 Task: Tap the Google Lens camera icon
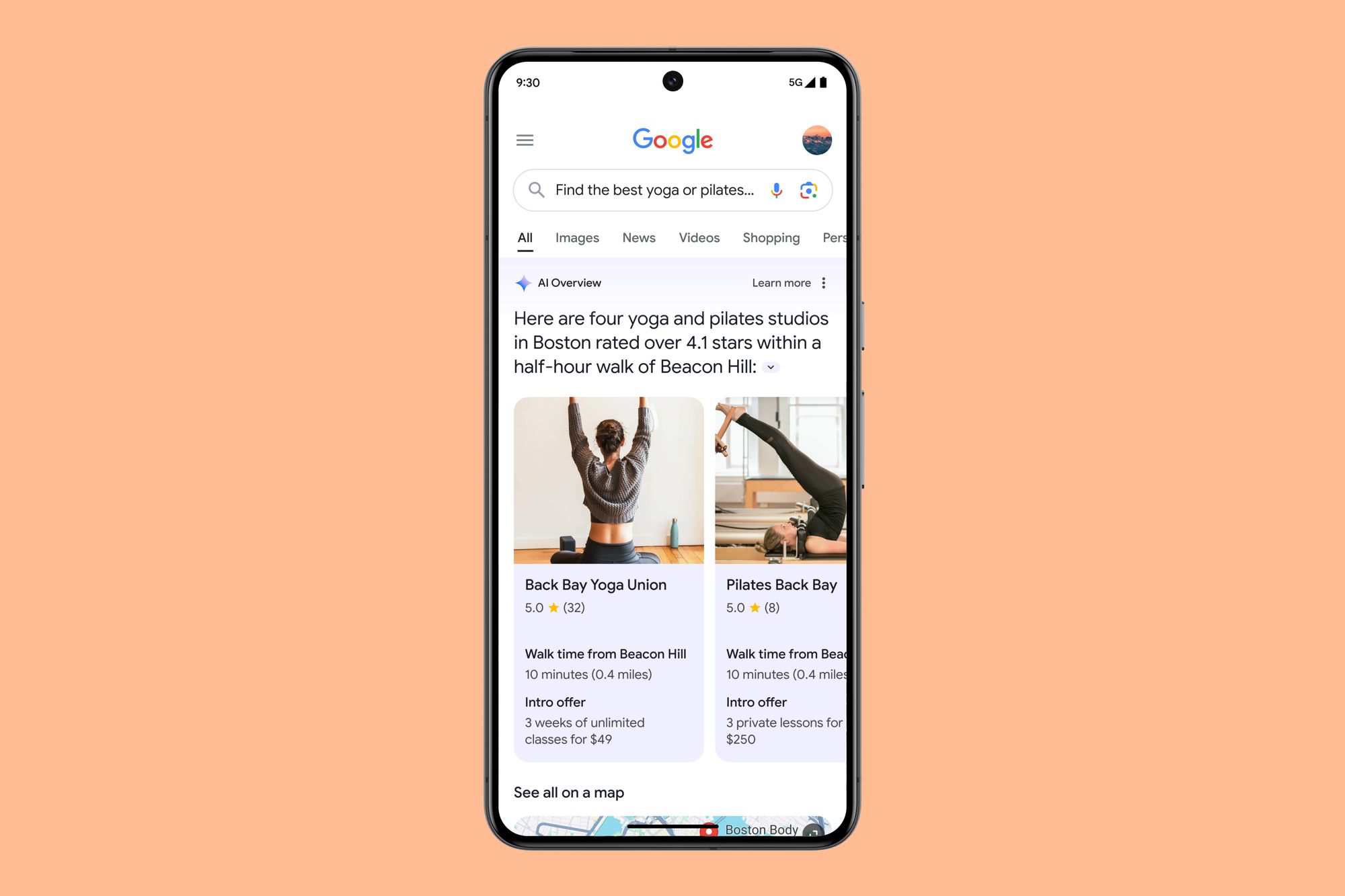(809, 190)
